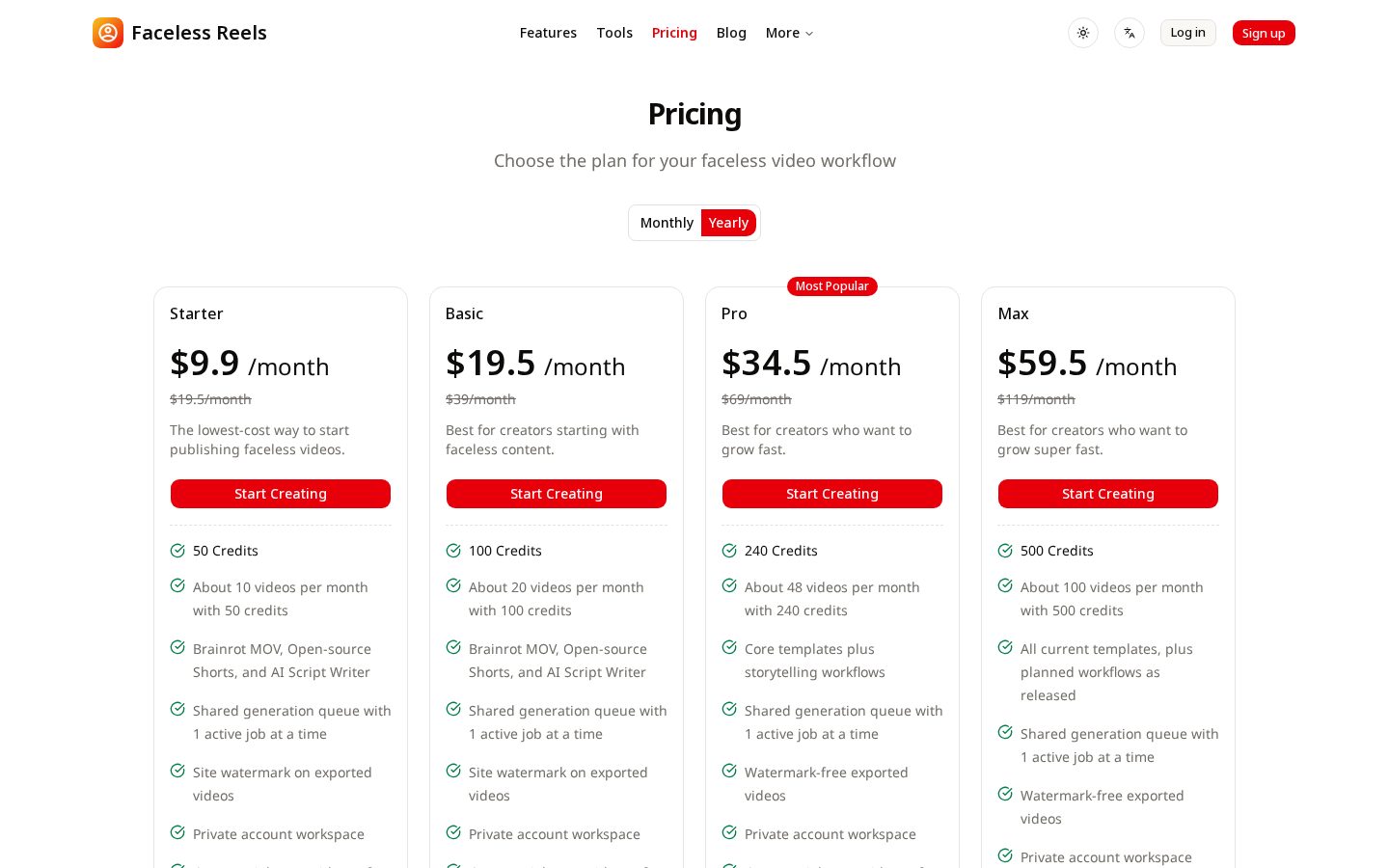Go to the Tools menu item
Screen dimensions: 1389x868
pos(614,33)
